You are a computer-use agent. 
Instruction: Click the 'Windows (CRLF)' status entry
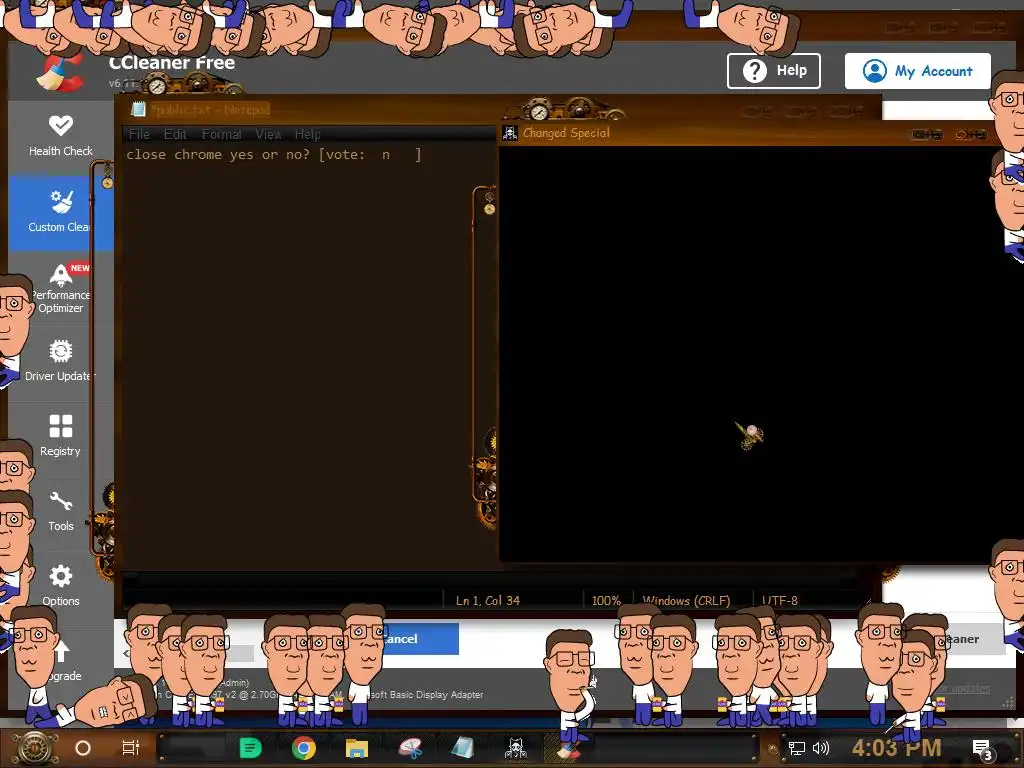686,600
